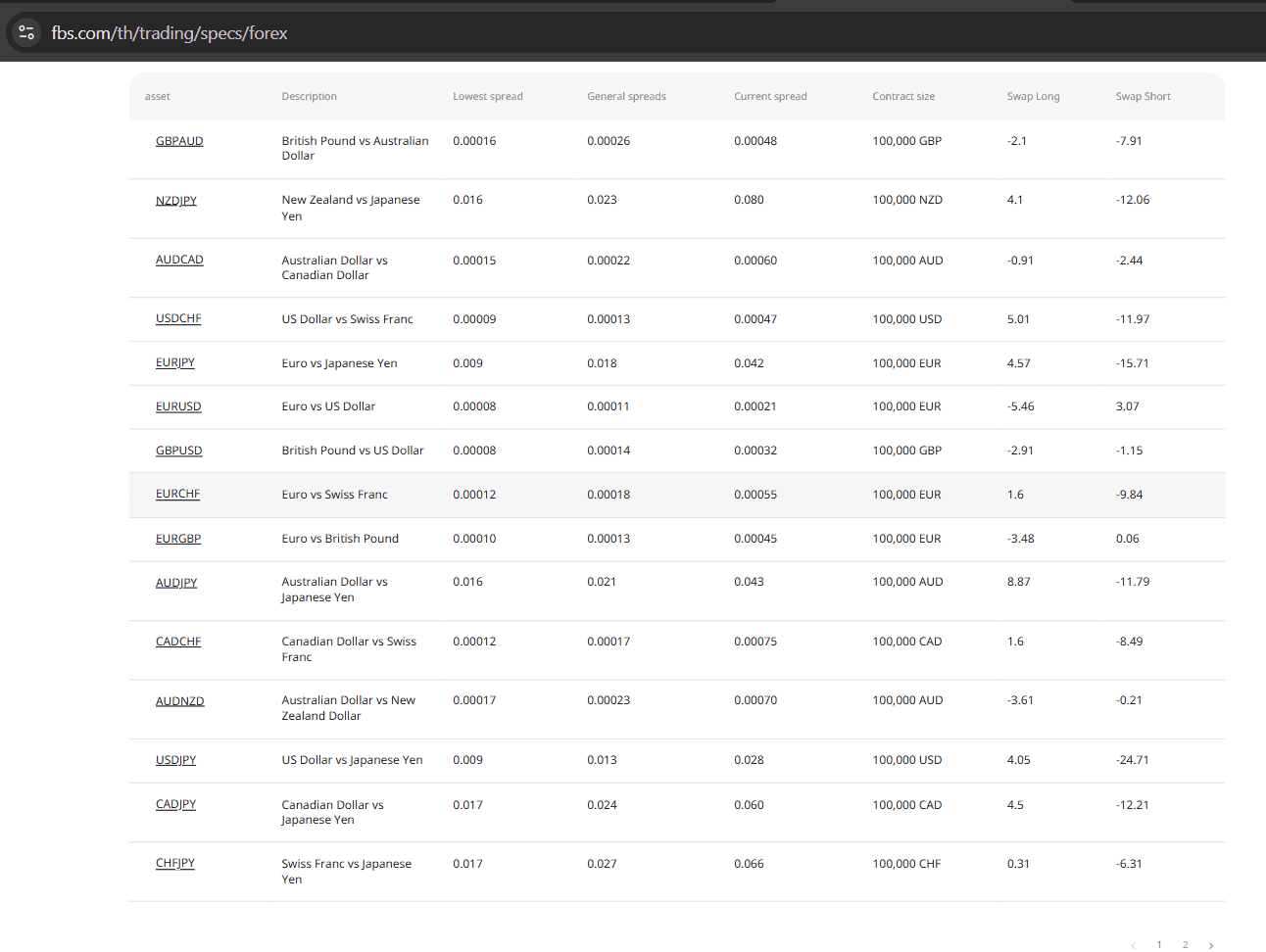Open the EURCHF asset link
Image resolution: width=1266 pixels, height=952 pixels.
(x=177, y=494)
